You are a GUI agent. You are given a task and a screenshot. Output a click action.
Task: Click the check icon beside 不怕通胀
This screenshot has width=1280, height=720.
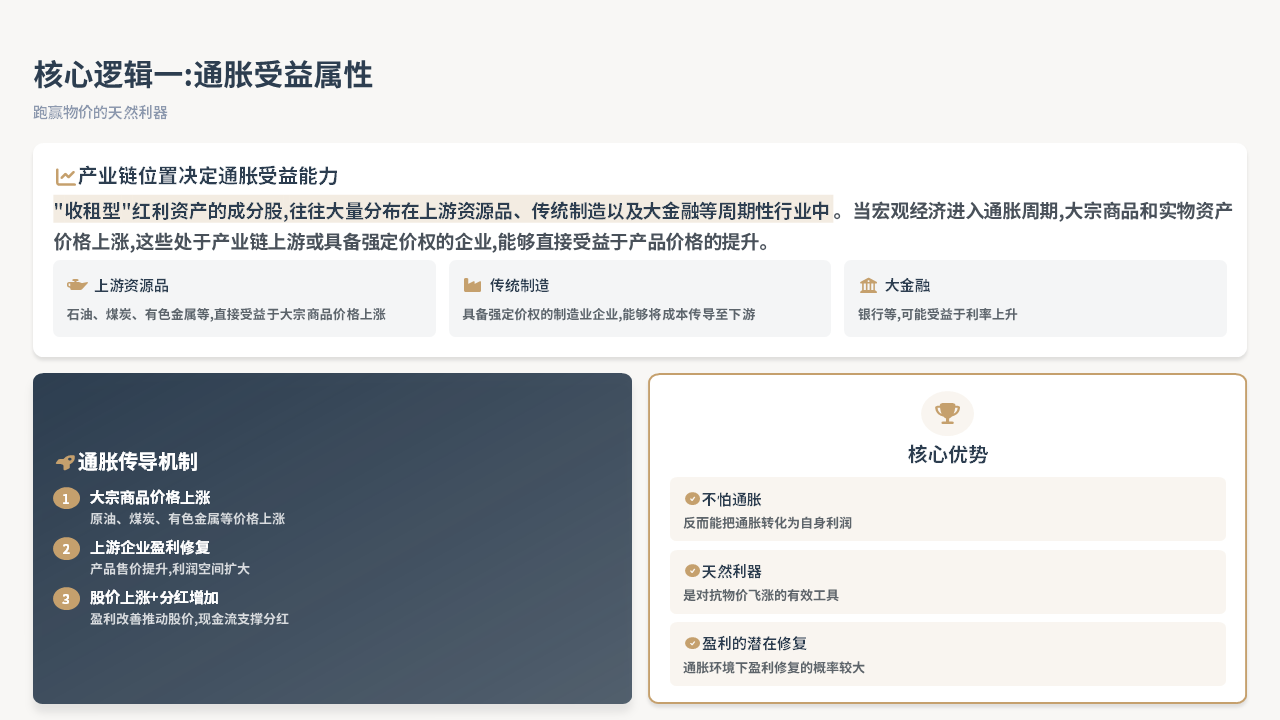click(x=691, y=498)
